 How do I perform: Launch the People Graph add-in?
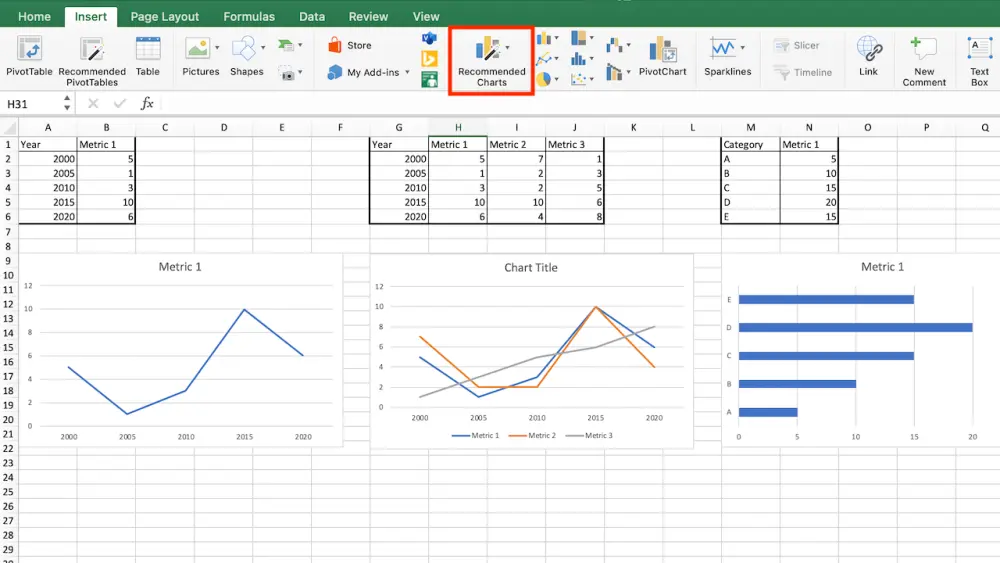coord(429,79)
